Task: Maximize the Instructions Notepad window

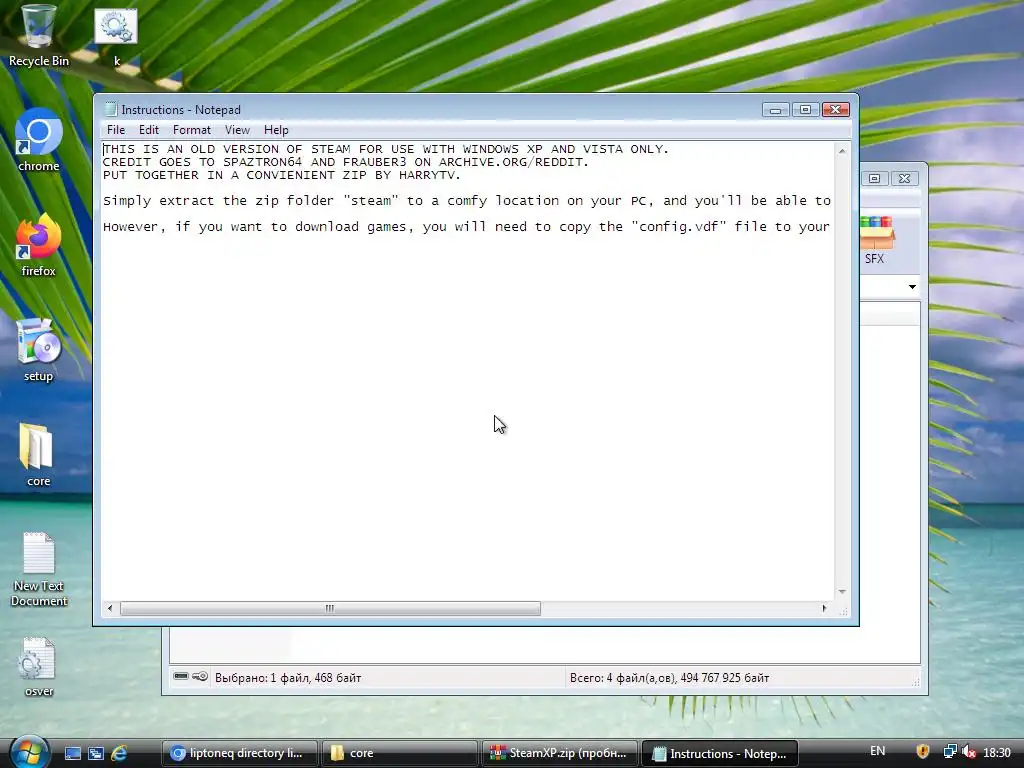Action: pyautogui.click(x=805, y=110)
